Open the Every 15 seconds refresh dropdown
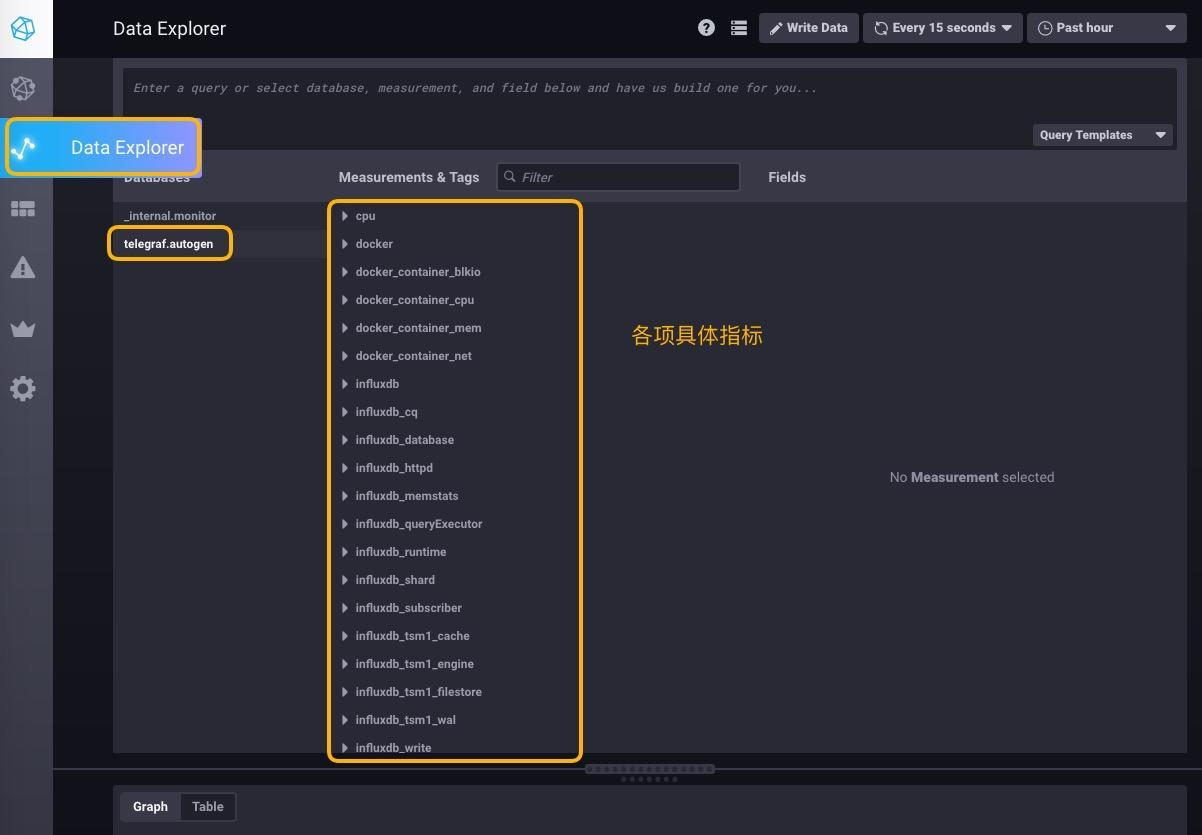This screenshot has height=835, width=1202. pos(941,27)
